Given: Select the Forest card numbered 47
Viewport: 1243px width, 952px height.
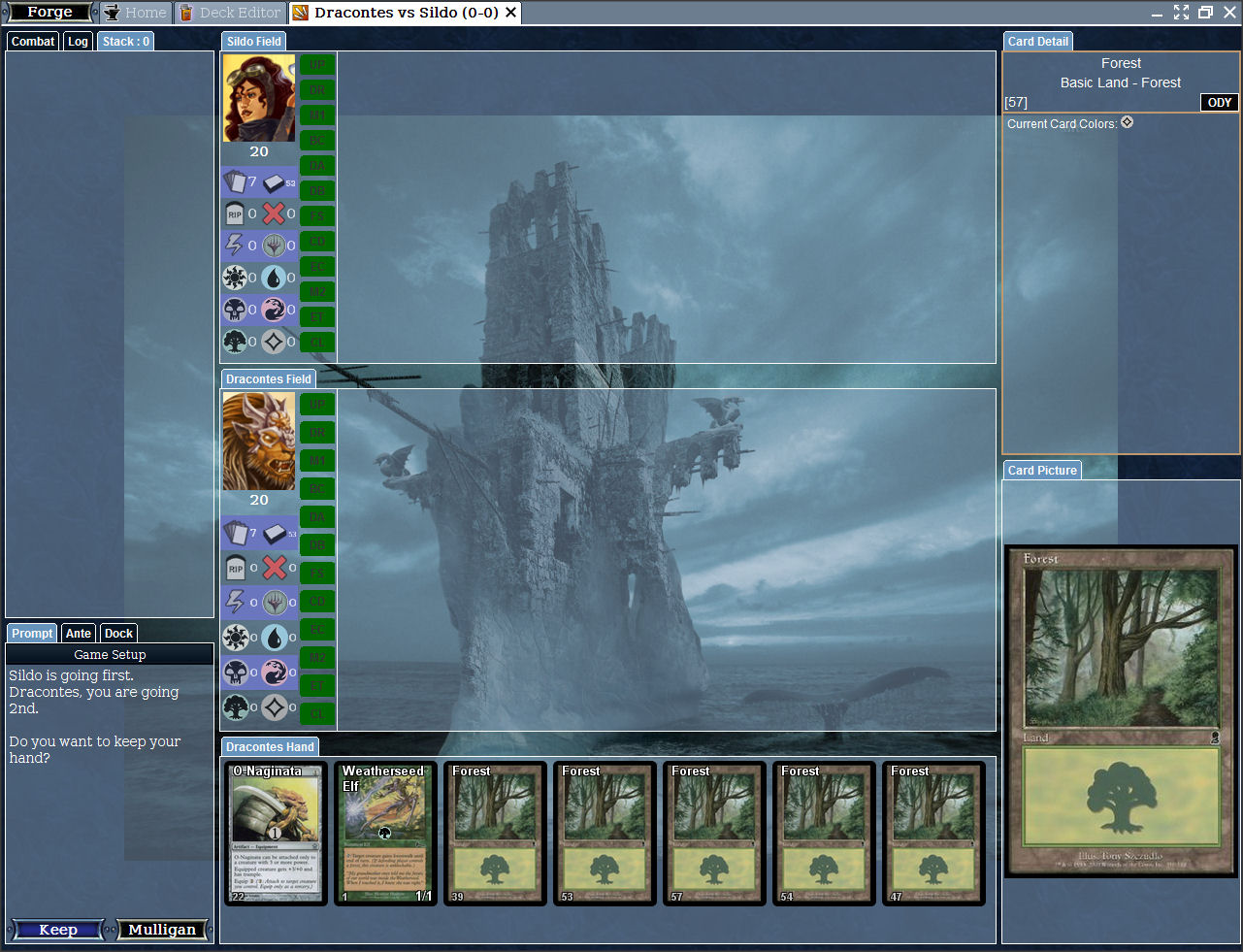Looking at the screenshot, I should 933,834.
